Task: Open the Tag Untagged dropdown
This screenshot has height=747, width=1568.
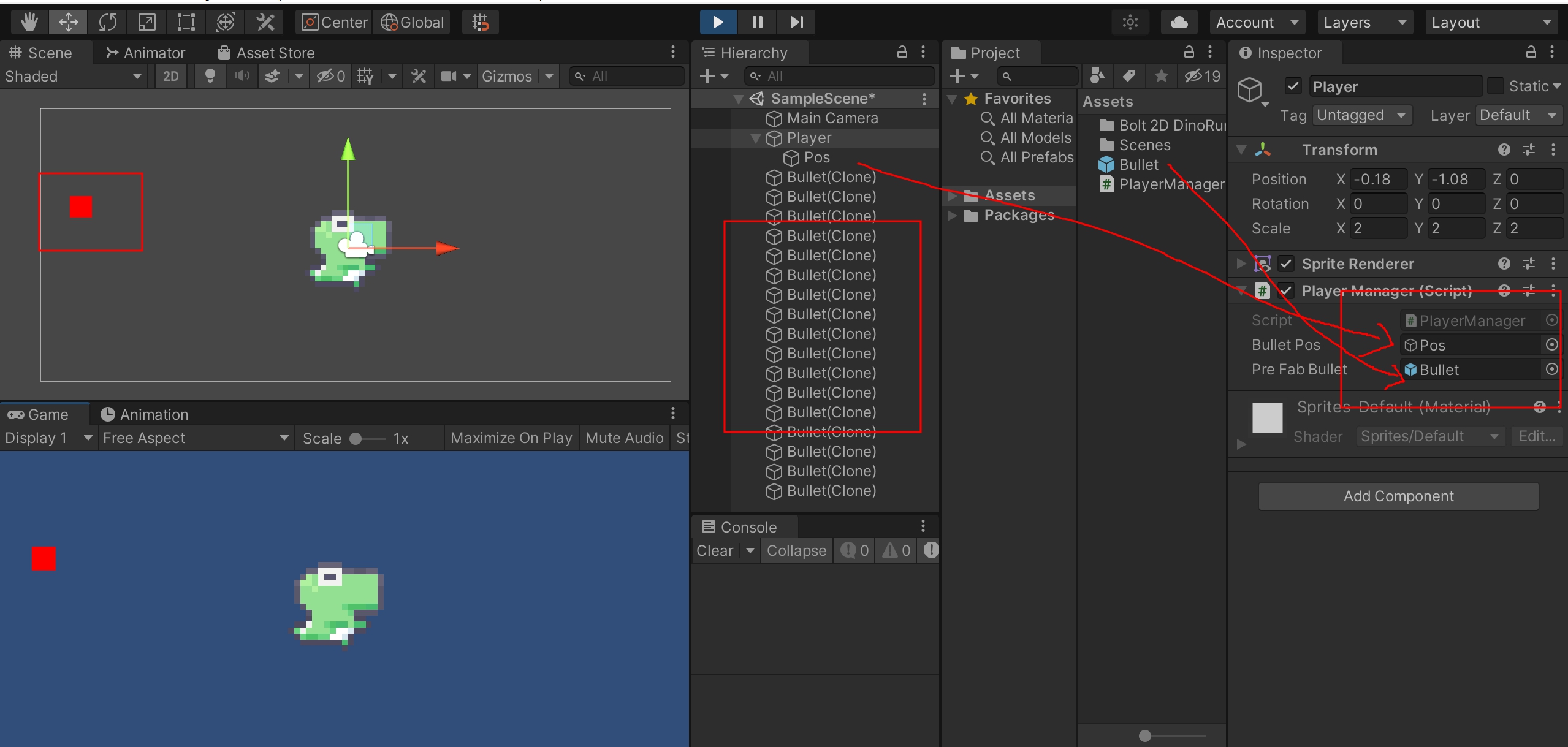Action: [x=1362, y=115]
